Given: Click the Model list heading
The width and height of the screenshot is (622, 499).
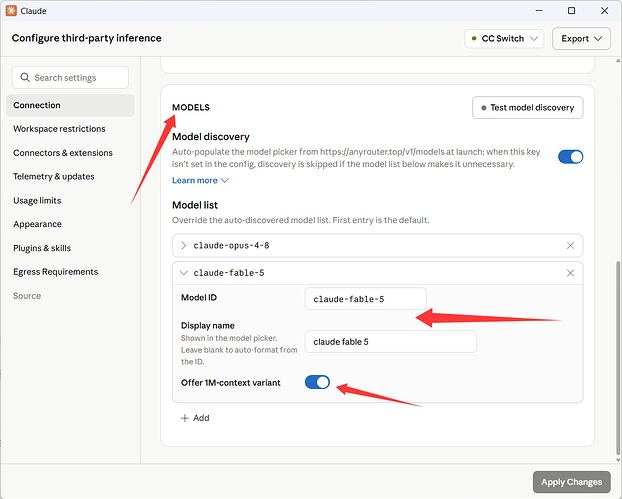Looking at the screenshot, I should pos(195,205).
